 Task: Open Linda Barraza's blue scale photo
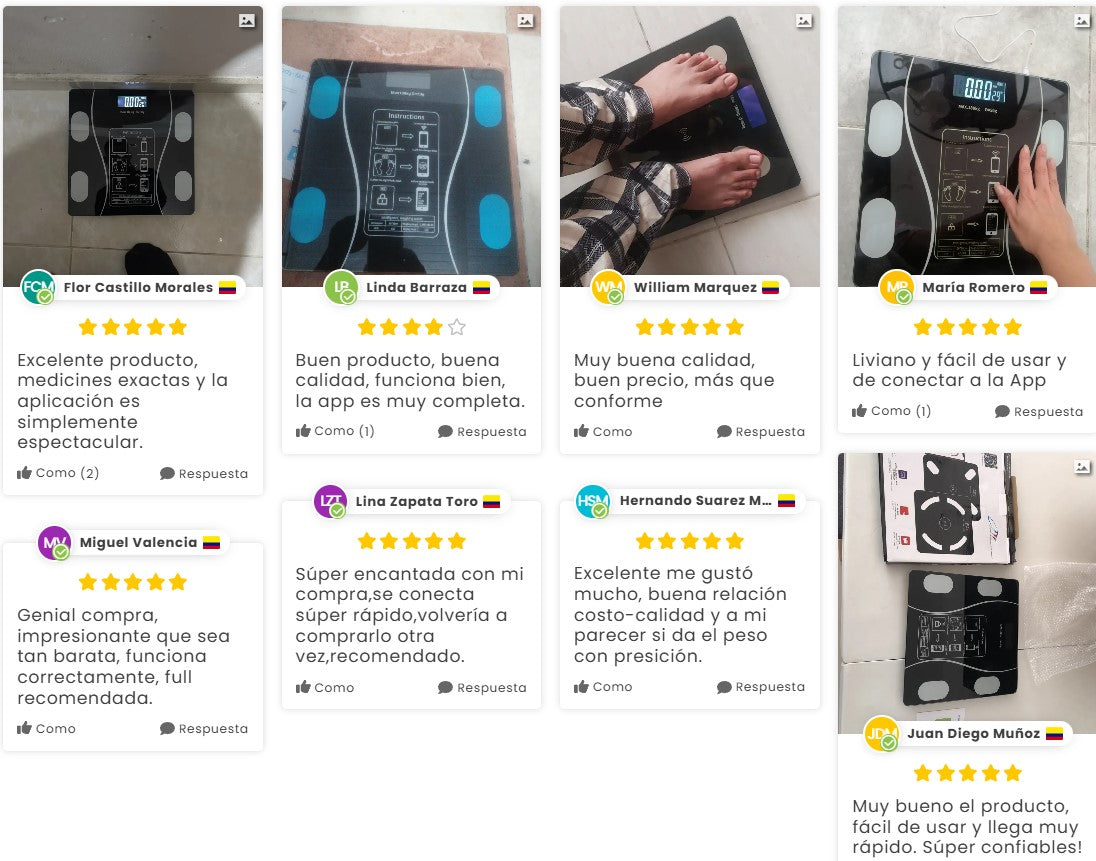point(411,147)
